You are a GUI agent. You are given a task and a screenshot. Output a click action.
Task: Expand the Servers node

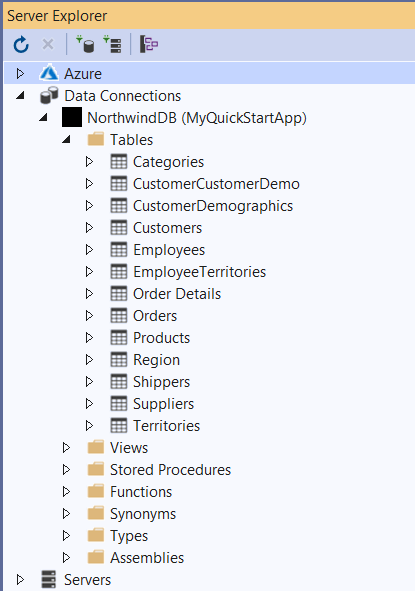click(x=20, y=579)
